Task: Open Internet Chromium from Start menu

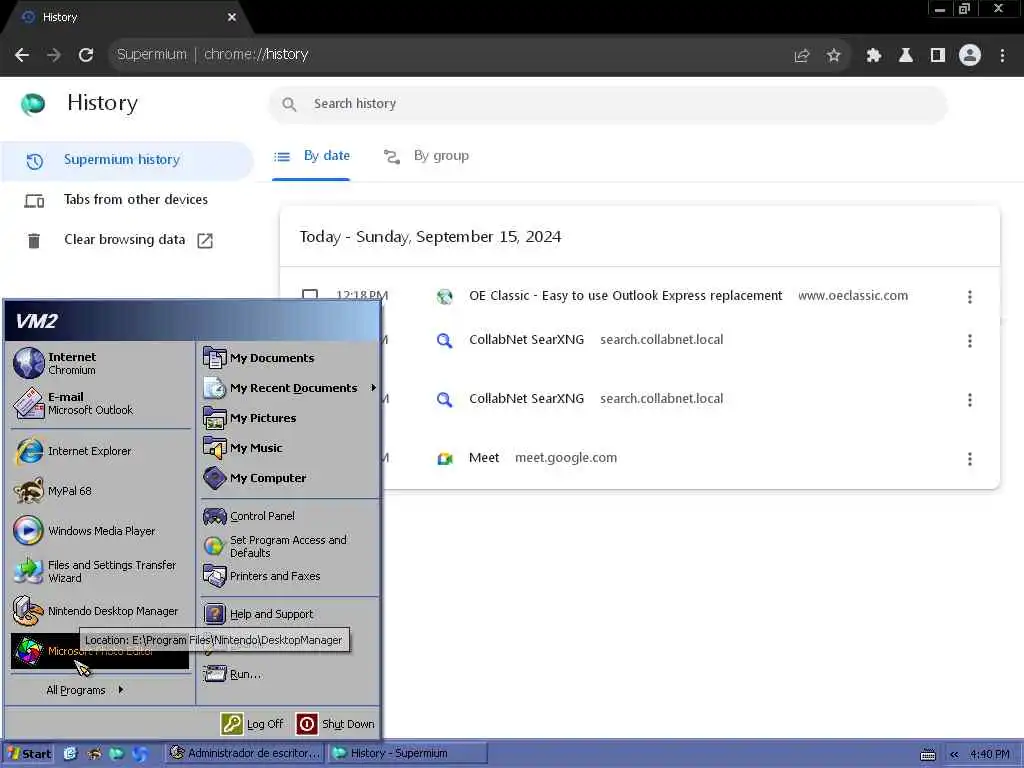Action: (101, 363)
